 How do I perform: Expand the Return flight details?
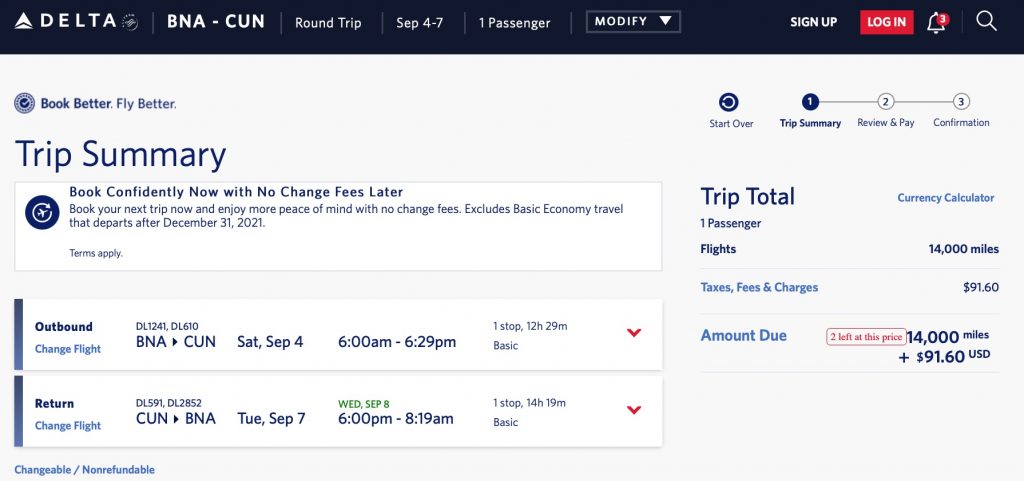[634, 409]
